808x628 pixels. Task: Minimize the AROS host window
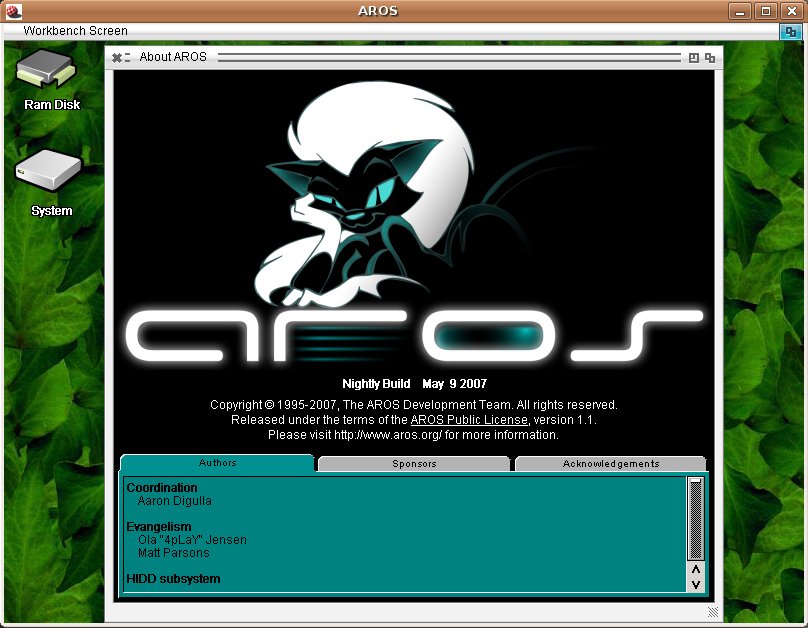742,11
